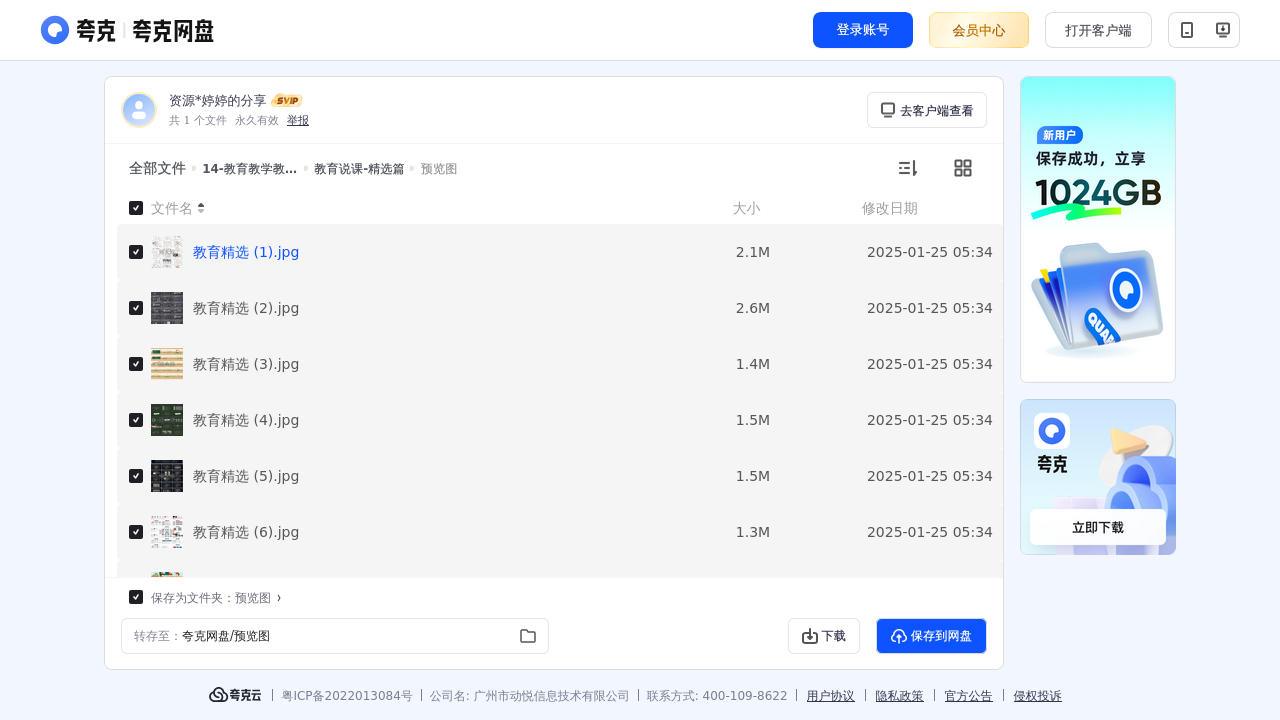Image resolution: width=1280 pixels, height=720 pixels.
Task: Click file name 教育精选 (5).jpg
Action: click(x=246, y=476)
